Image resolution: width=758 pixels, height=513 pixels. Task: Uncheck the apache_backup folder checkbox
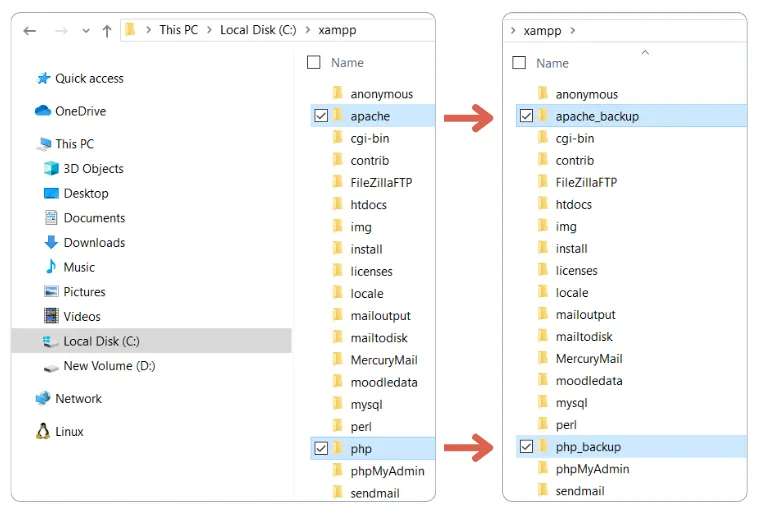(526, 116)
